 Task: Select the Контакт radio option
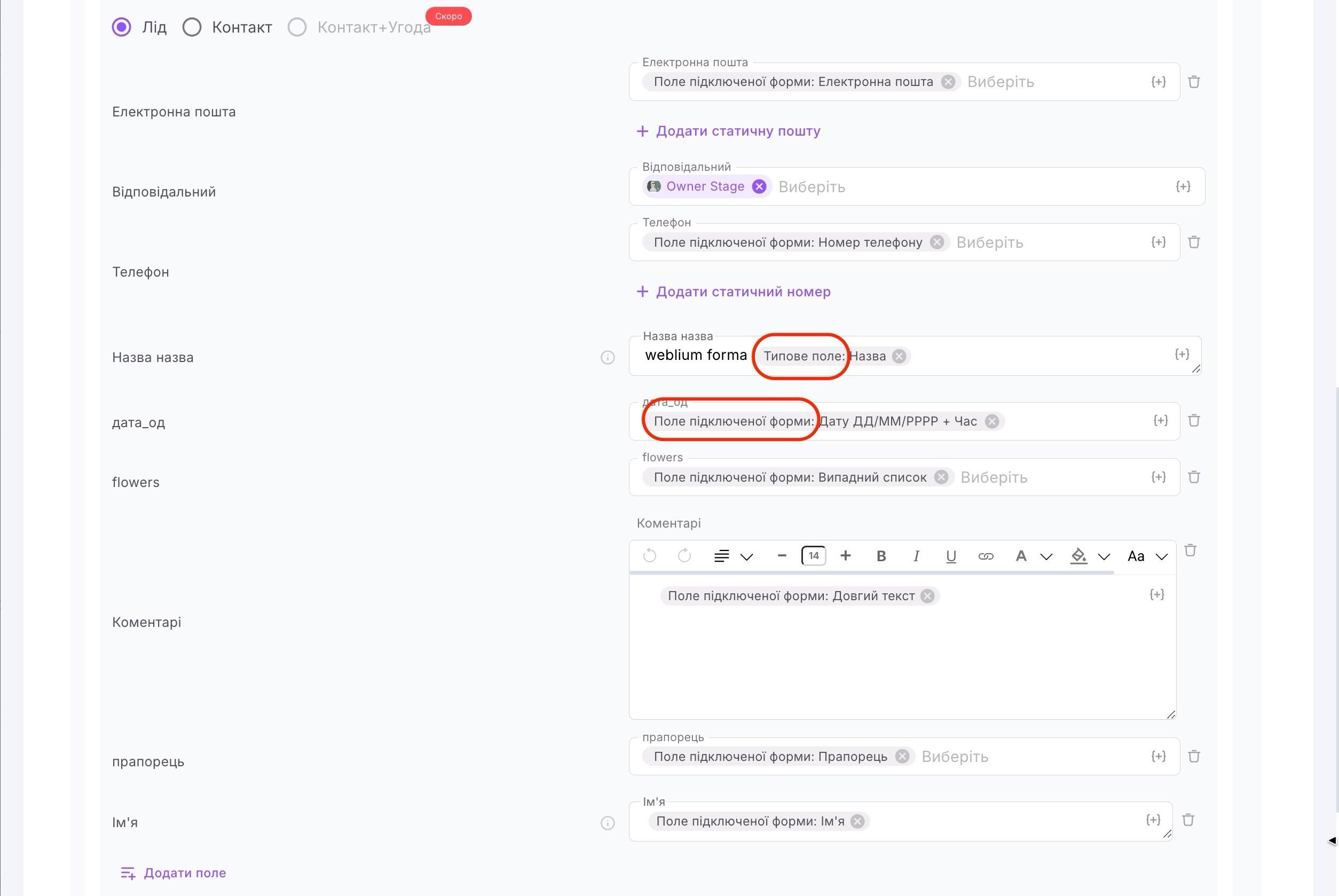[192, 27]
